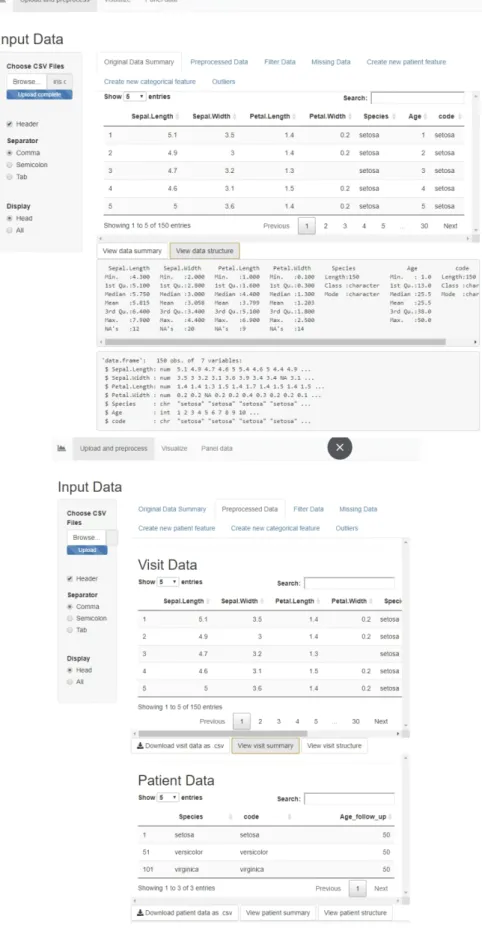The width and height of the screenshot is (482, 937).
Task: Click Browse button above Upload complete bar
Action: 27,81
